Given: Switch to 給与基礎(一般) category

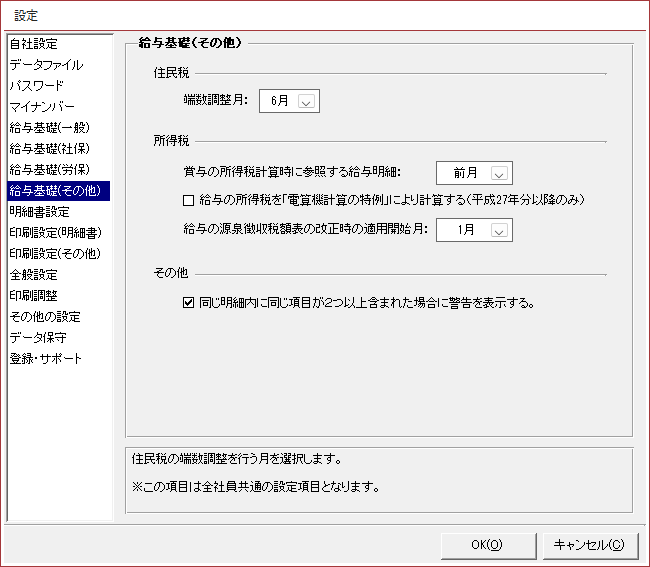Looking at the screenshot, I should coord(47,128).
